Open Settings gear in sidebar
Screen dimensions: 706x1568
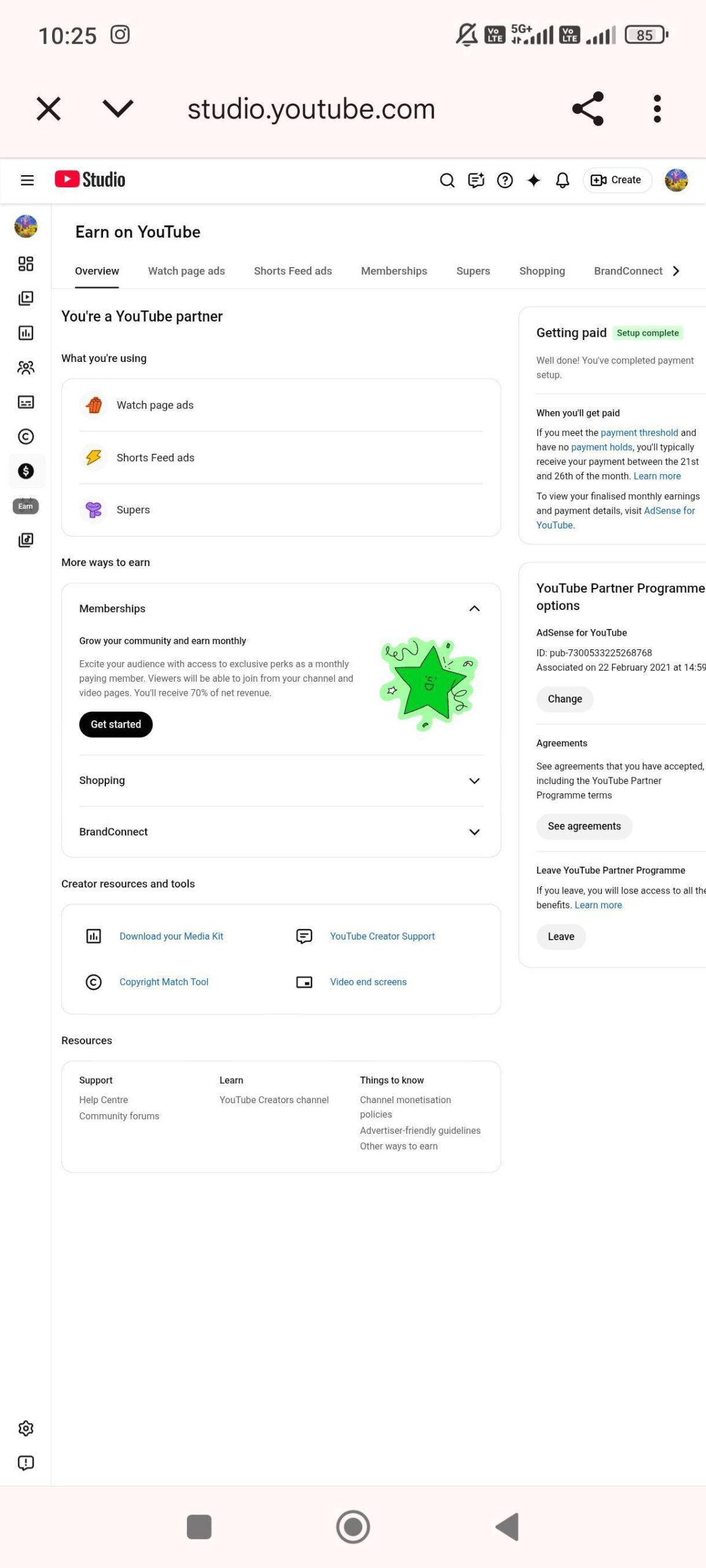pyautogui.click(x=26, y=1428)
